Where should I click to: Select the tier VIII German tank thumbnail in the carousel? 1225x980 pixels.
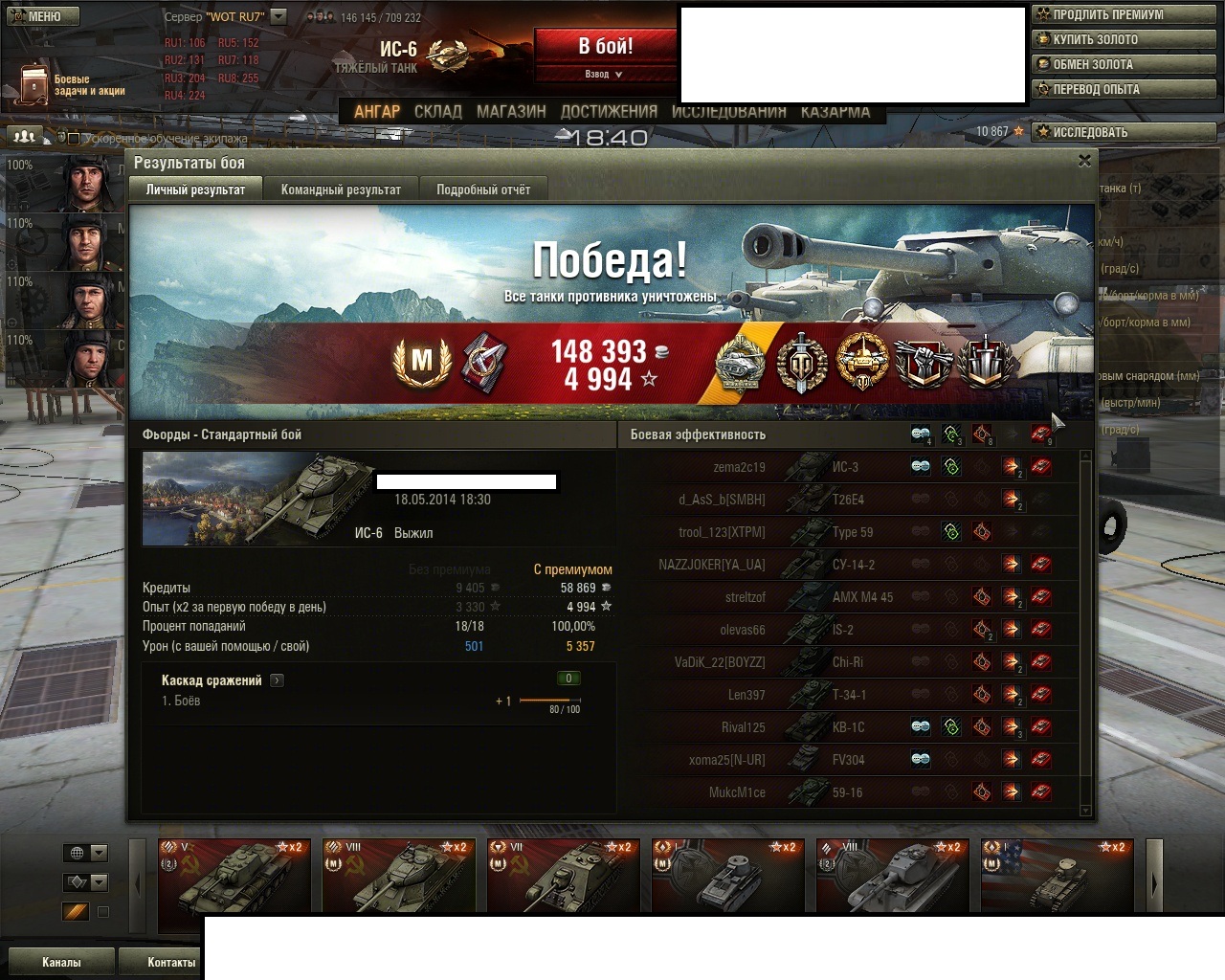pyautogui.click(x=893, y=876)
